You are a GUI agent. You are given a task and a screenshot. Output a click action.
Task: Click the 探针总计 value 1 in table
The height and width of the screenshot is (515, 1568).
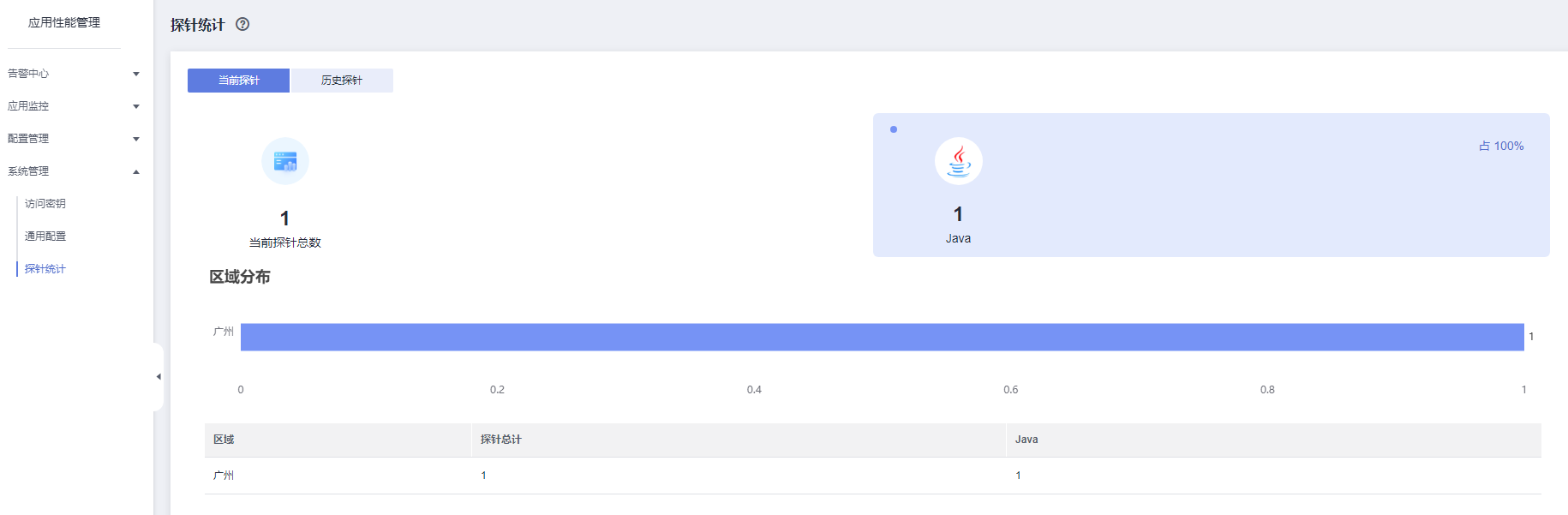483,476
